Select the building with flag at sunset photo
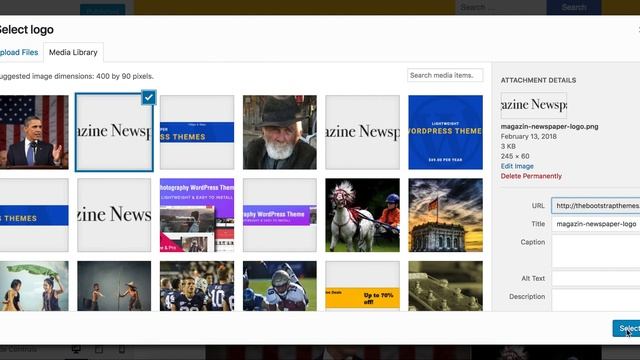 point(445,215)
